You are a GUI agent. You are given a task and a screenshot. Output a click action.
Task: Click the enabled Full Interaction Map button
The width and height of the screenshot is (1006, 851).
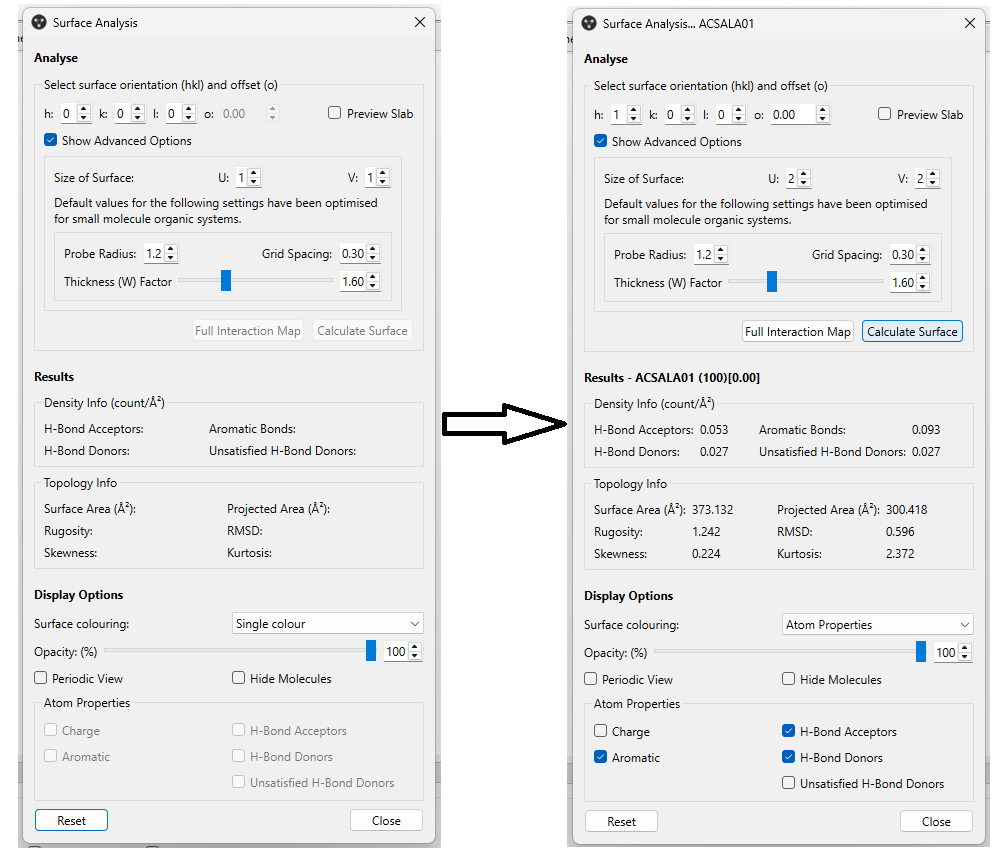click(797, 332)
